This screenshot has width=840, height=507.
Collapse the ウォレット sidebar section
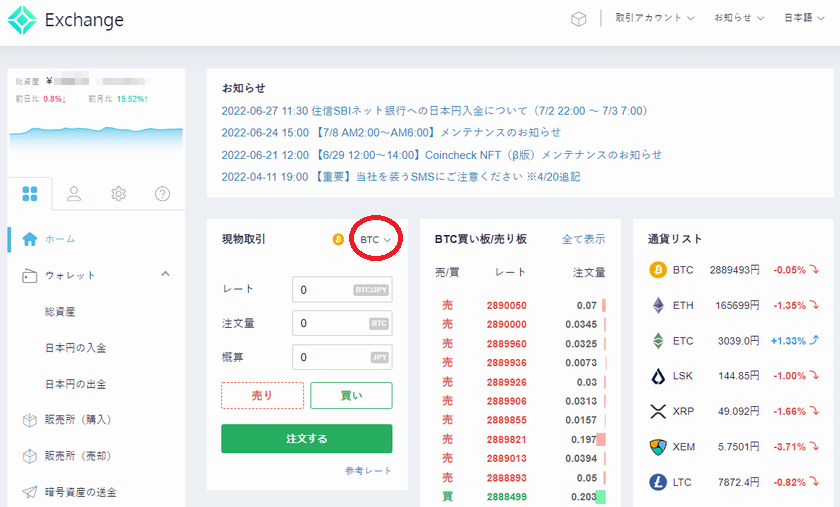(165, 275)
